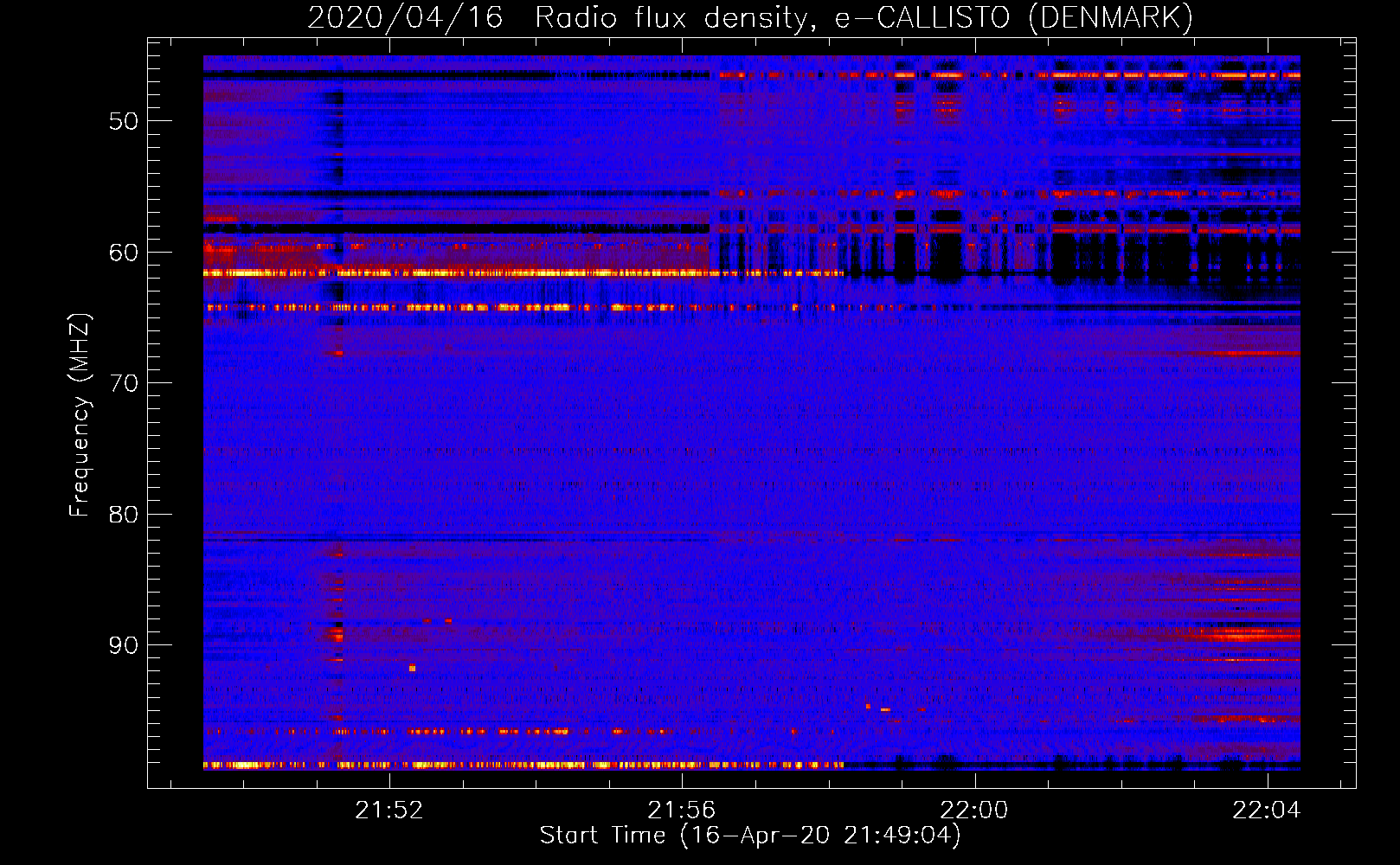Click the 'Start Time (16-Apr-20 21:49:04)' label
Viewport: 1400px width, 865px height.
pos(750,836)
